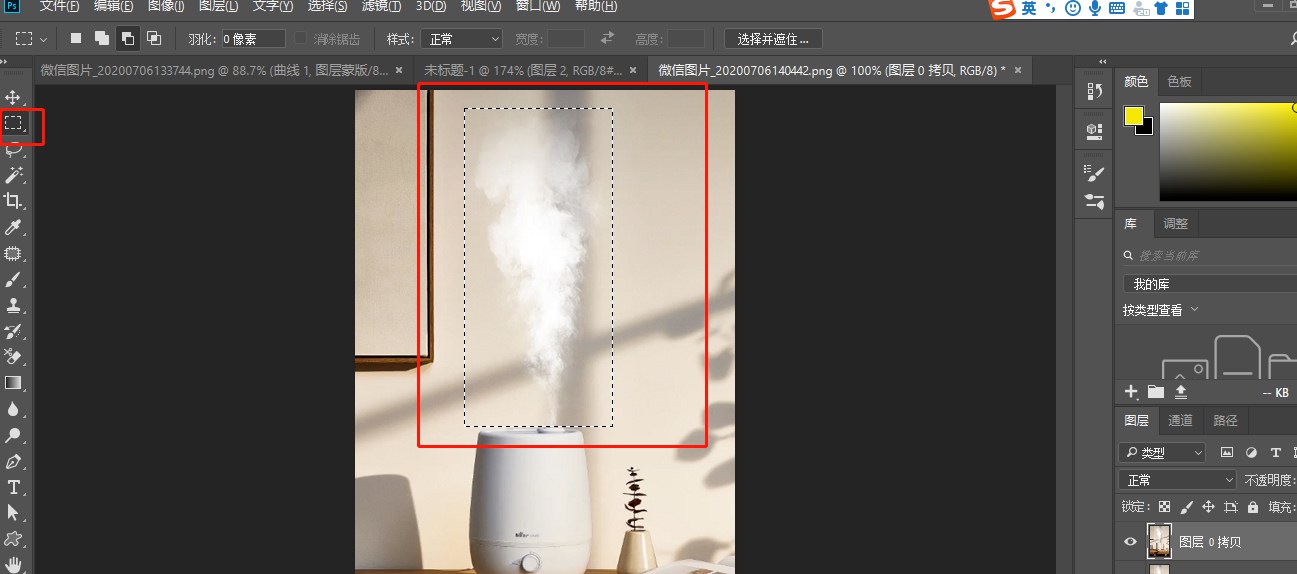Viewport: 1297px width, 574px height.
Task: Hide the 图层 0 拷贝 layer
Action: pyautogui.click(x=1130, y=542)
